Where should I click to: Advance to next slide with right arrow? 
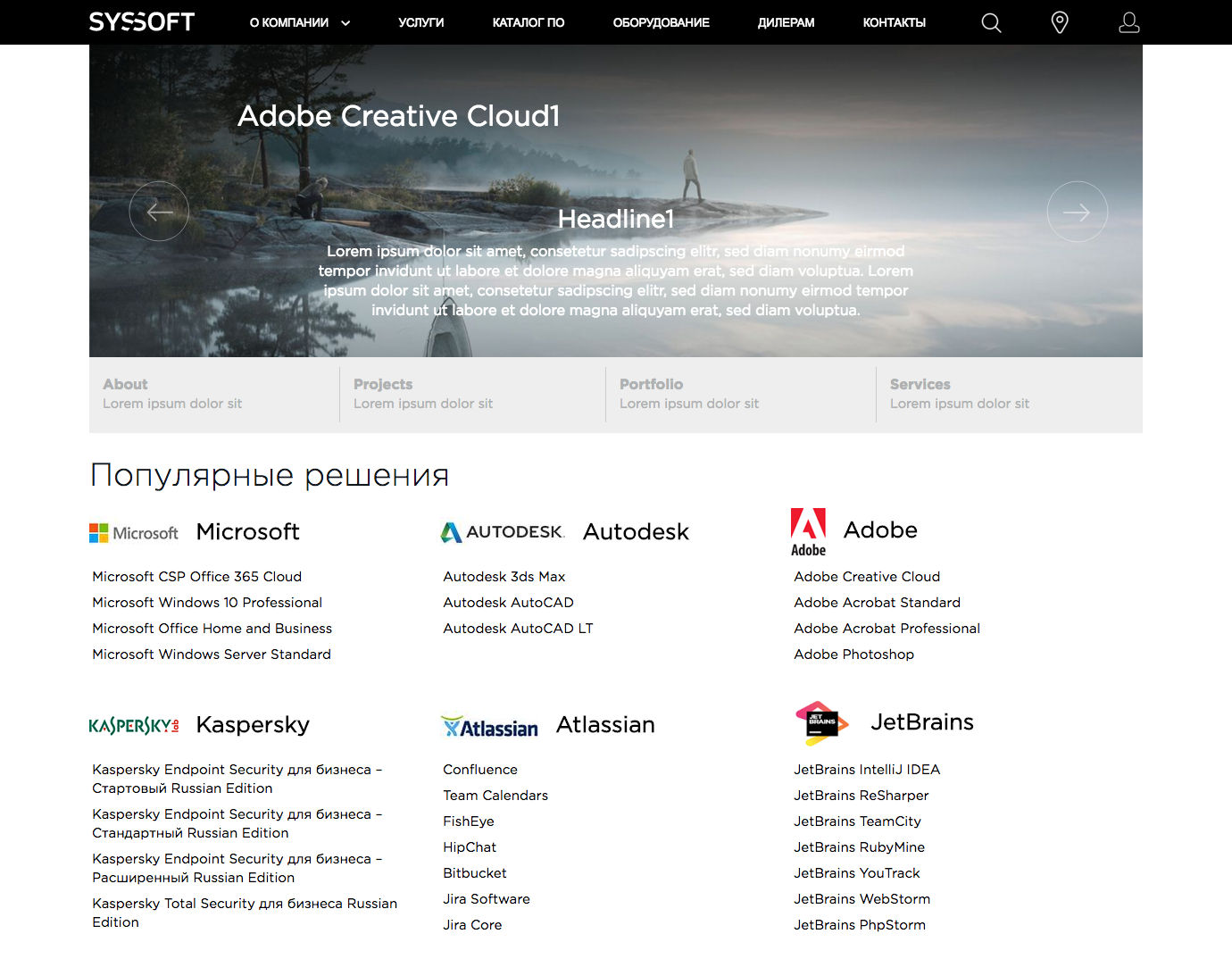coord(1077,212)
